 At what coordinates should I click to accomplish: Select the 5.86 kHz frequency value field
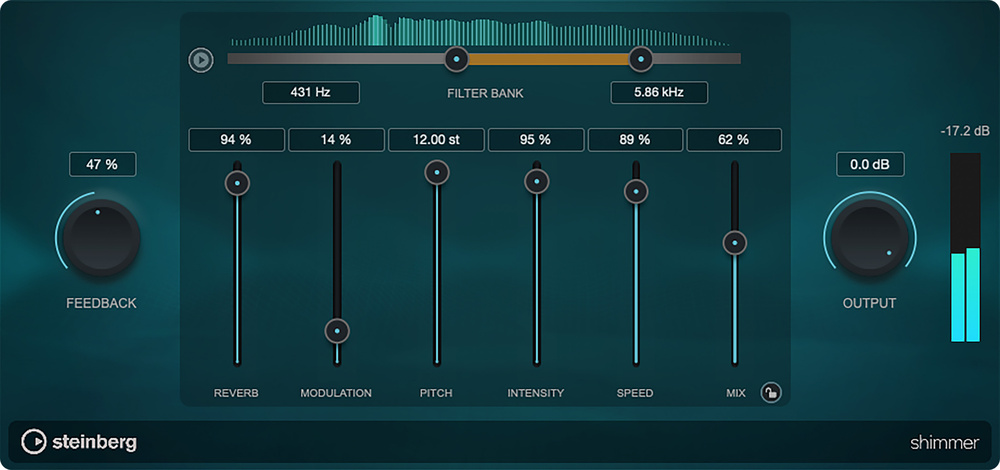pos(659,93)
